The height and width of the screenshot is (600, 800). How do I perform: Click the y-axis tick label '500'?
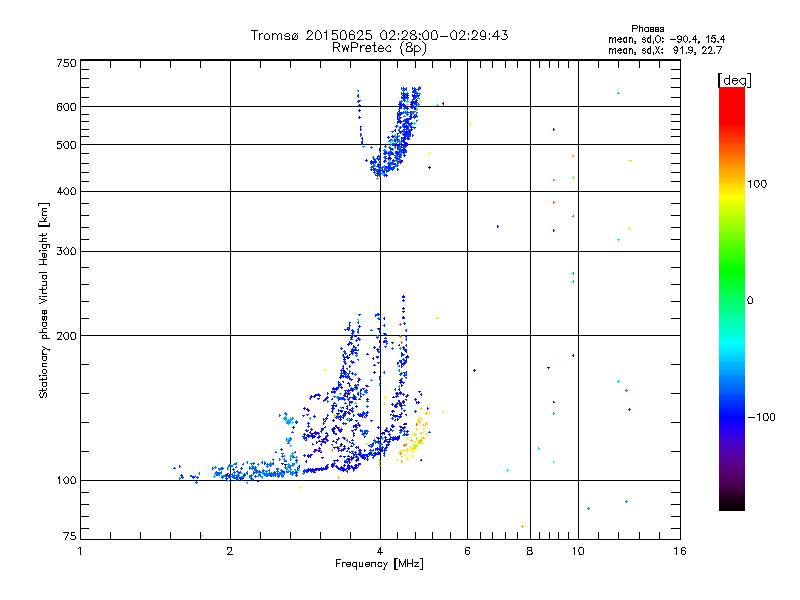click(67, 145)
